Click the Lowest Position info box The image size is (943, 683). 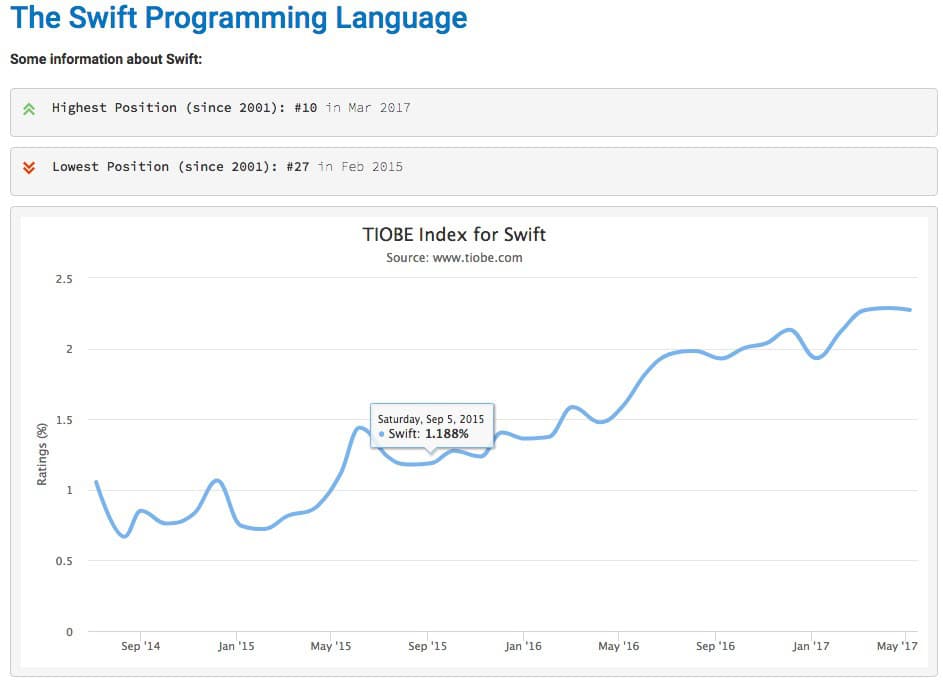pyautogui.click(x=473, y=171)
